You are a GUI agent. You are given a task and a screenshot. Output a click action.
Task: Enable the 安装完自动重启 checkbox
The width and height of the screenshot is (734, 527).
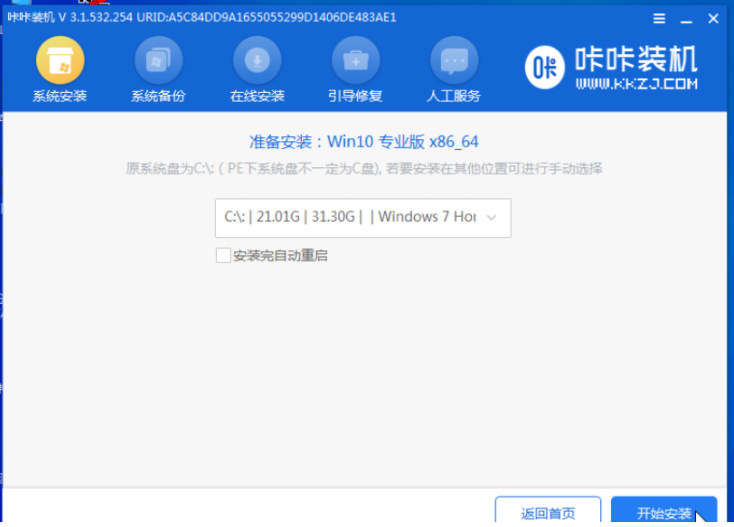(x=223, y=255)
